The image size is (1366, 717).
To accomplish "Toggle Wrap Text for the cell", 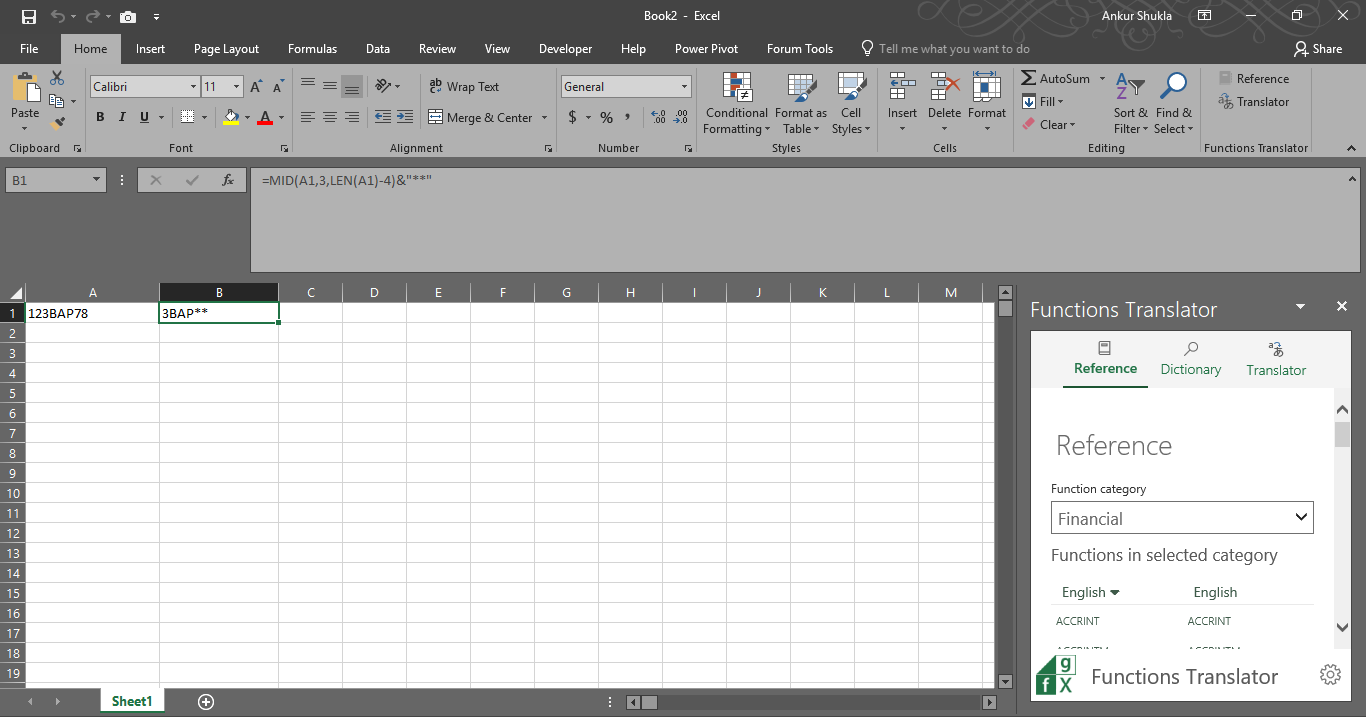I will [x=463, y=87].
